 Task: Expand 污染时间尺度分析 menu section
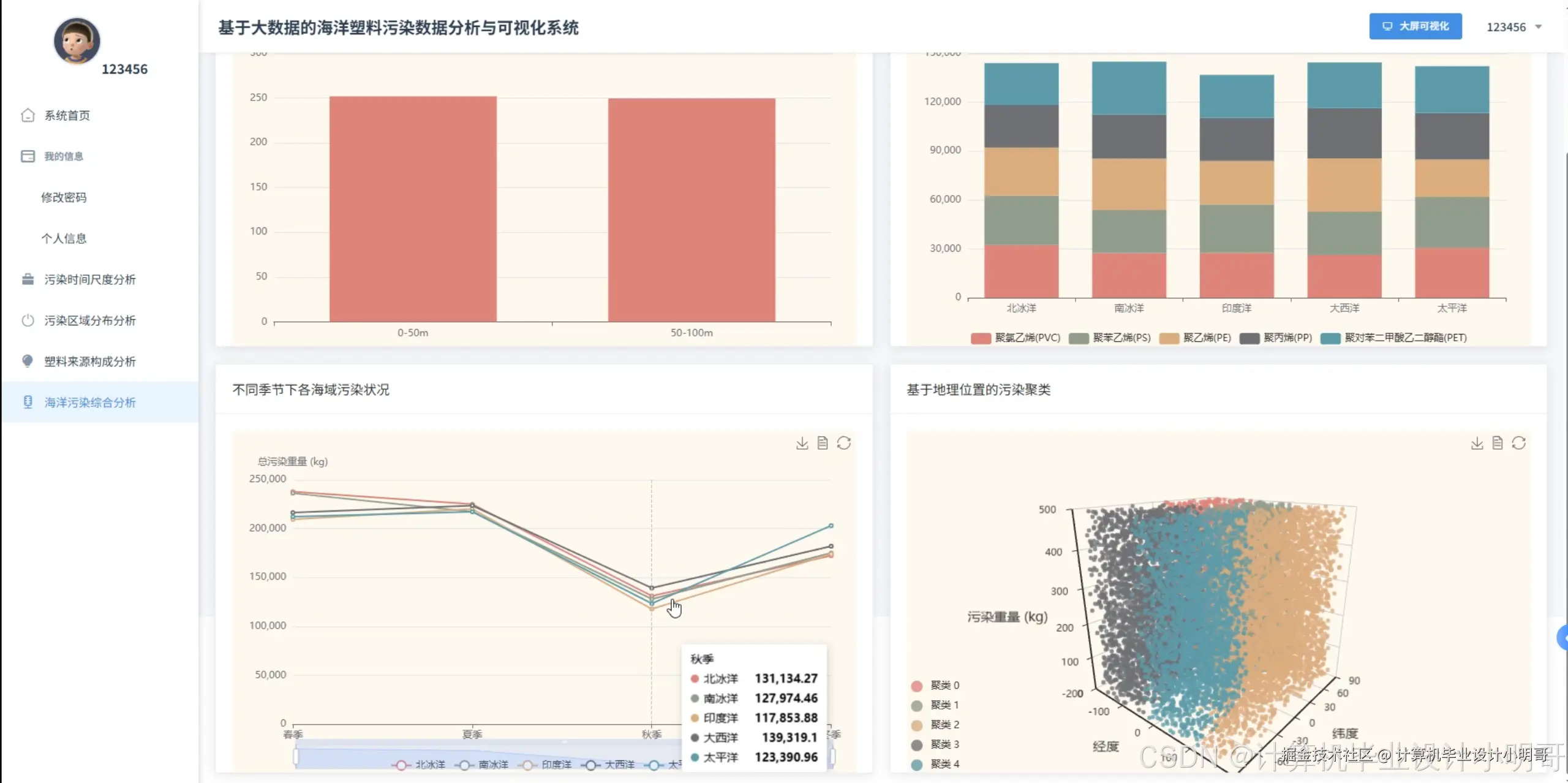(89, 279)
